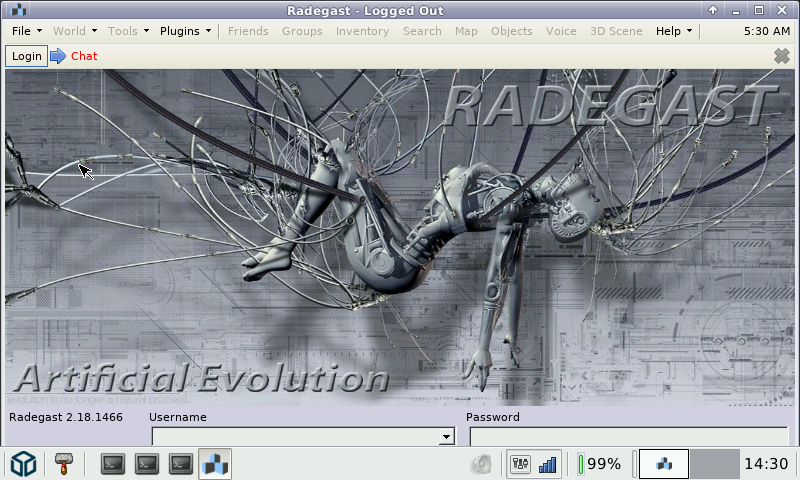Select the Radegast launcher beside the terminal icons

(215, 464)
